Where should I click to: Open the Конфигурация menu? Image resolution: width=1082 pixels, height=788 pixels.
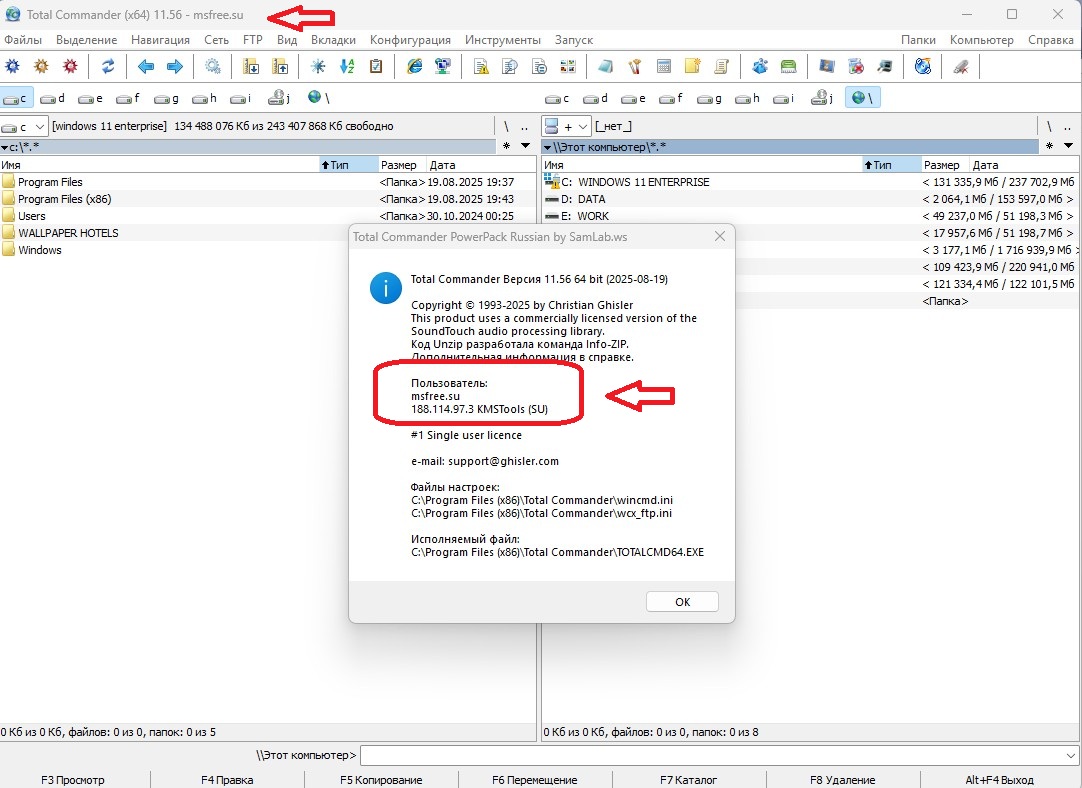pyautogui.click(x=410, y=40)
